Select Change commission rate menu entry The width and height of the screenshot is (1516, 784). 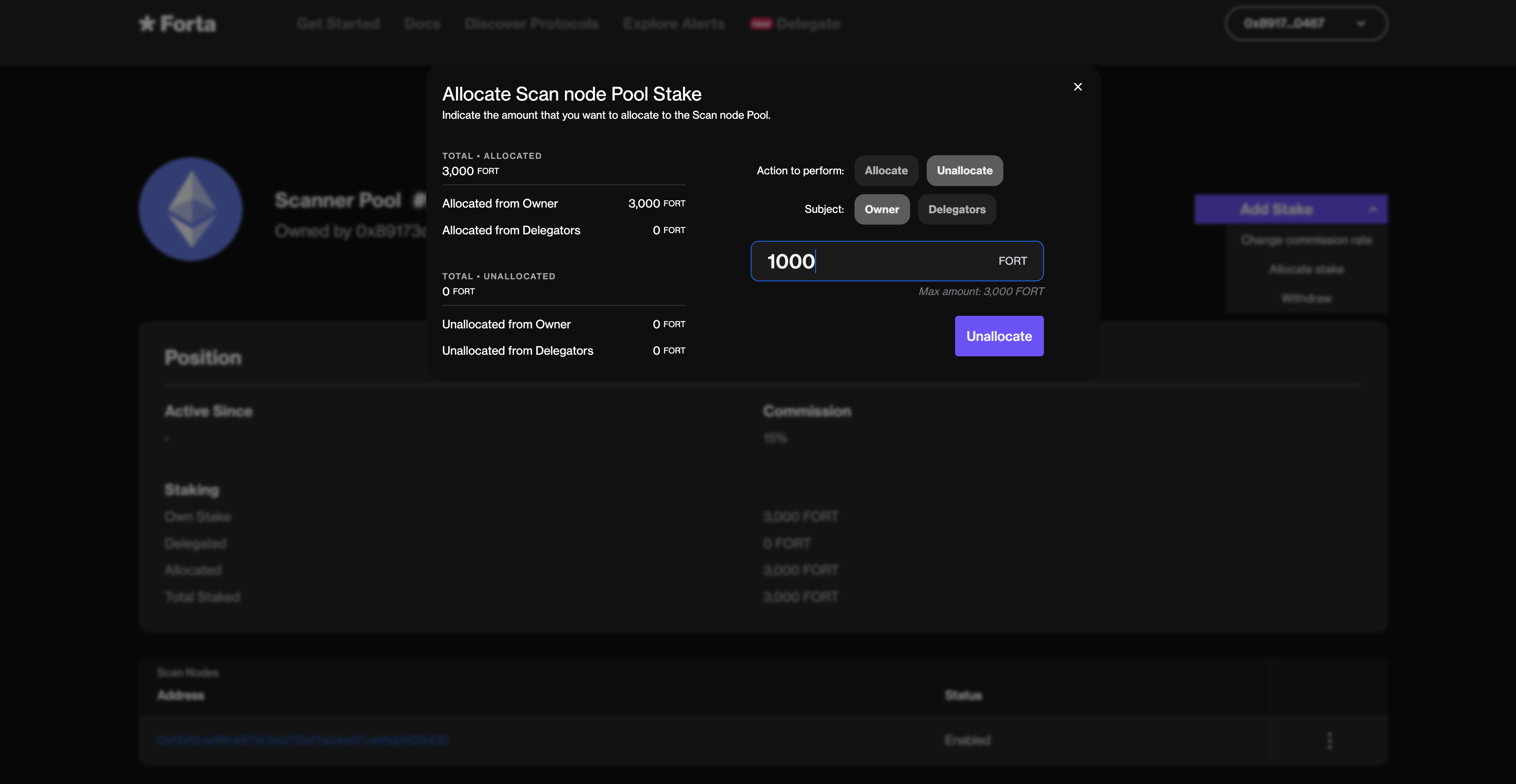[1306, 240]
